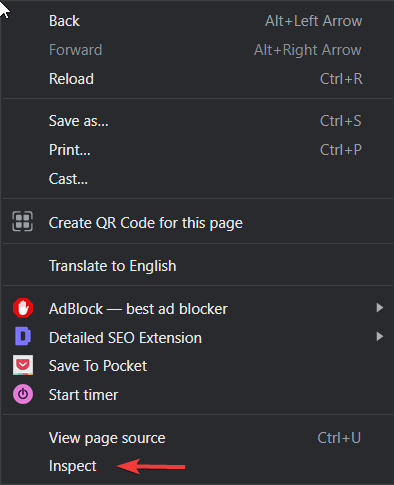The height and width of the screenshot is (485, 394).
Task: Select Start timer entry
Action: pos(197,395)
